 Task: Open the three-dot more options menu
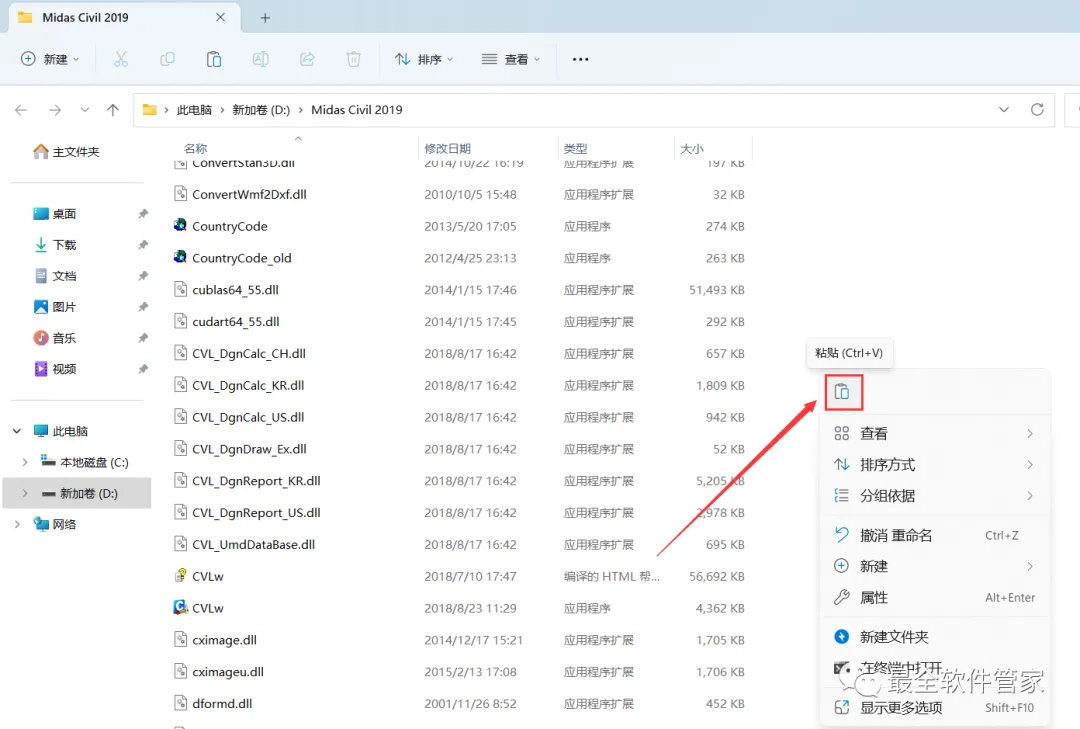(x=581, y=59)
